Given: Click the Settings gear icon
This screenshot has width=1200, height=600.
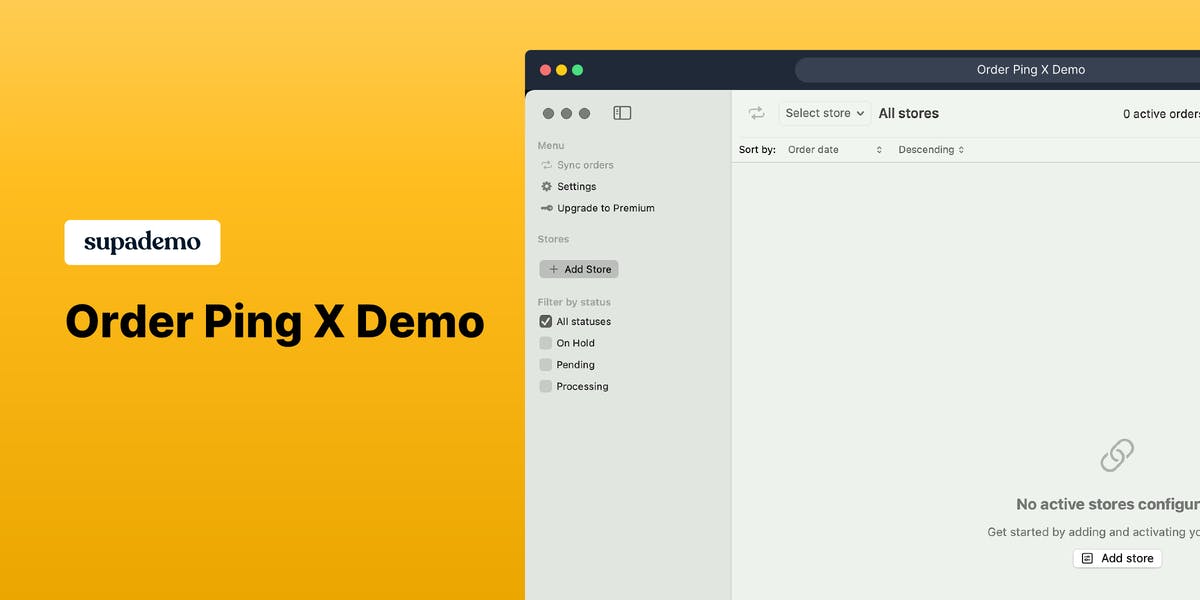Looking at the screenshot, I should click(x=546, y=187).
